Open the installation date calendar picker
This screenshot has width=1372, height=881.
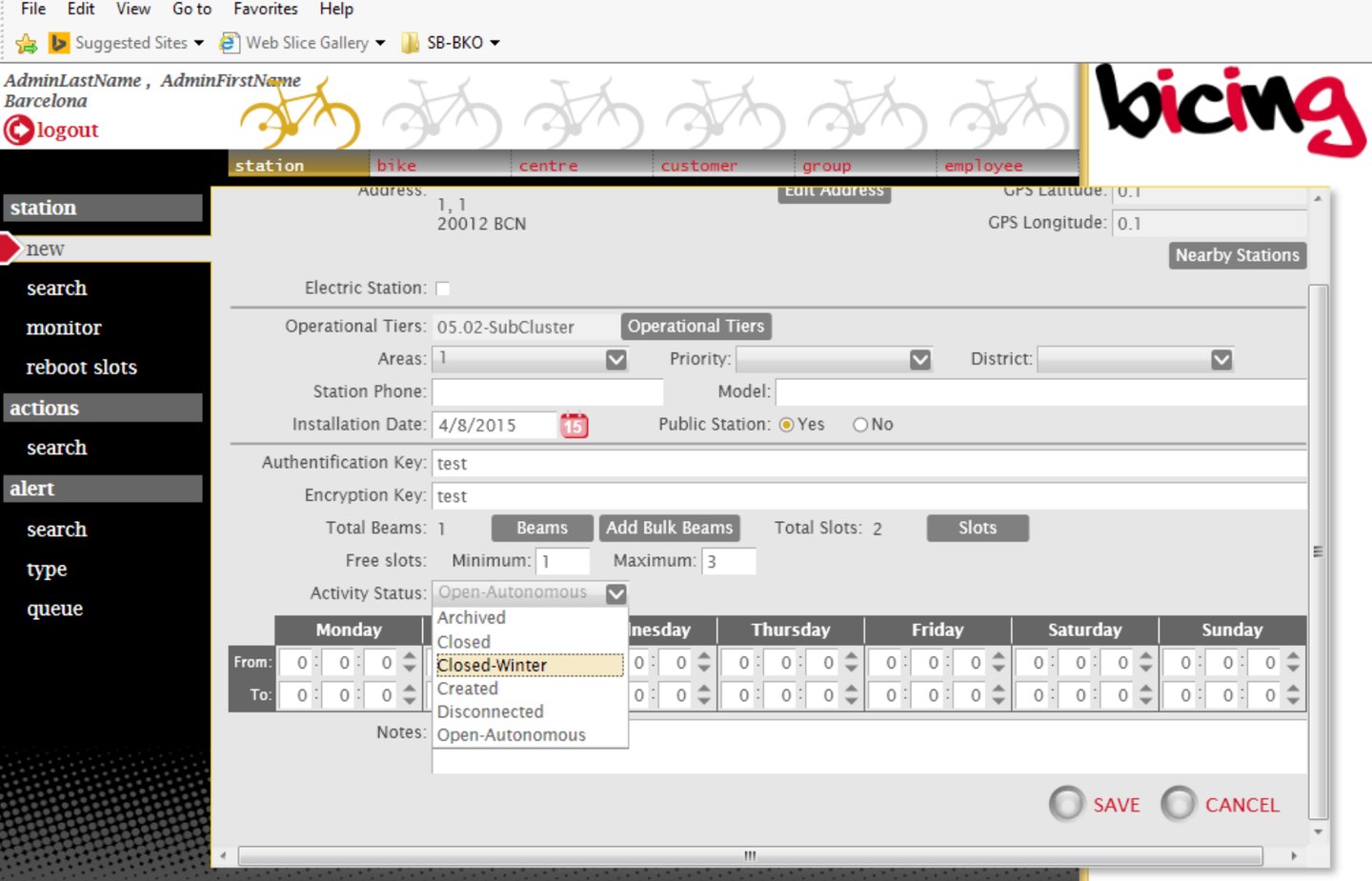pyautogui.click(x=574, y=425)
